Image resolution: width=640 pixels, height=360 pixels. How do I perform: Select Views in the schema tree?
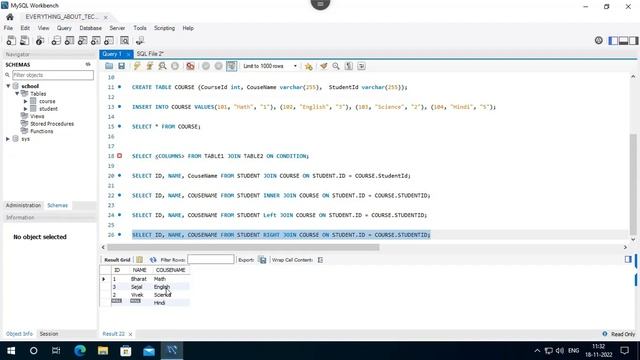(37, 116)
